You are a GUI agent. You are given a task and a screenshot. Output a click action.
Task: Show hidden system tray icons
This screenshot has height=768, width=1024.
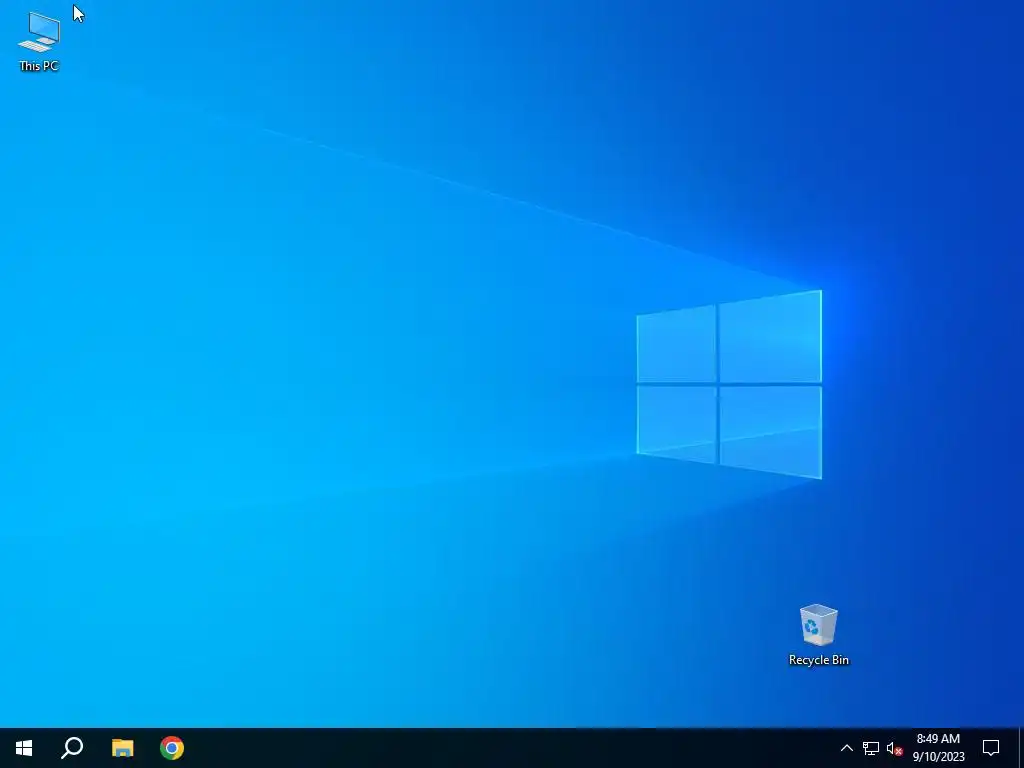pos(846,748)
